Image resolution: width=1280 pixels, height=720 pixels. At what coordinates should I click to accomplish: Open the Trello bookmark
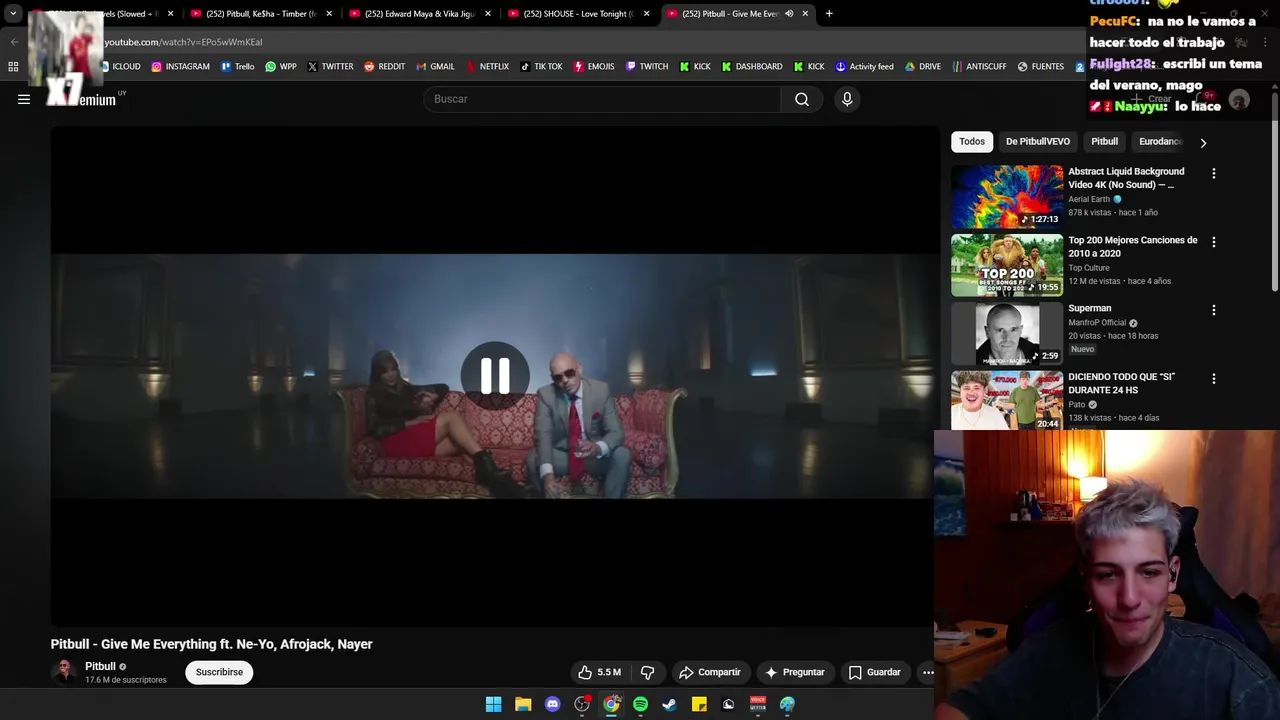click(x=237, y=67)
